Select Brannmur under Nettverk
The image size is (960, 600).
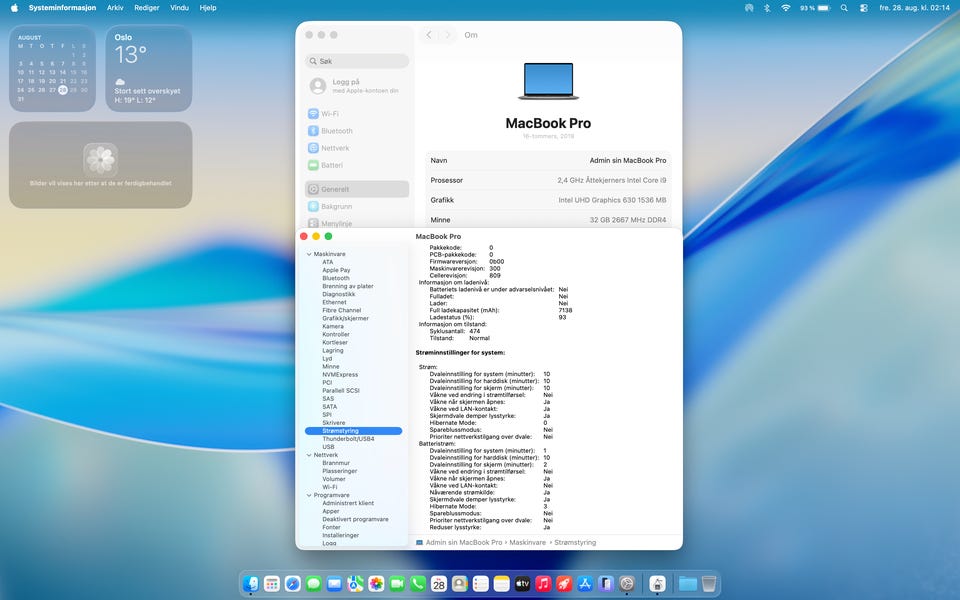coord(336,463)
